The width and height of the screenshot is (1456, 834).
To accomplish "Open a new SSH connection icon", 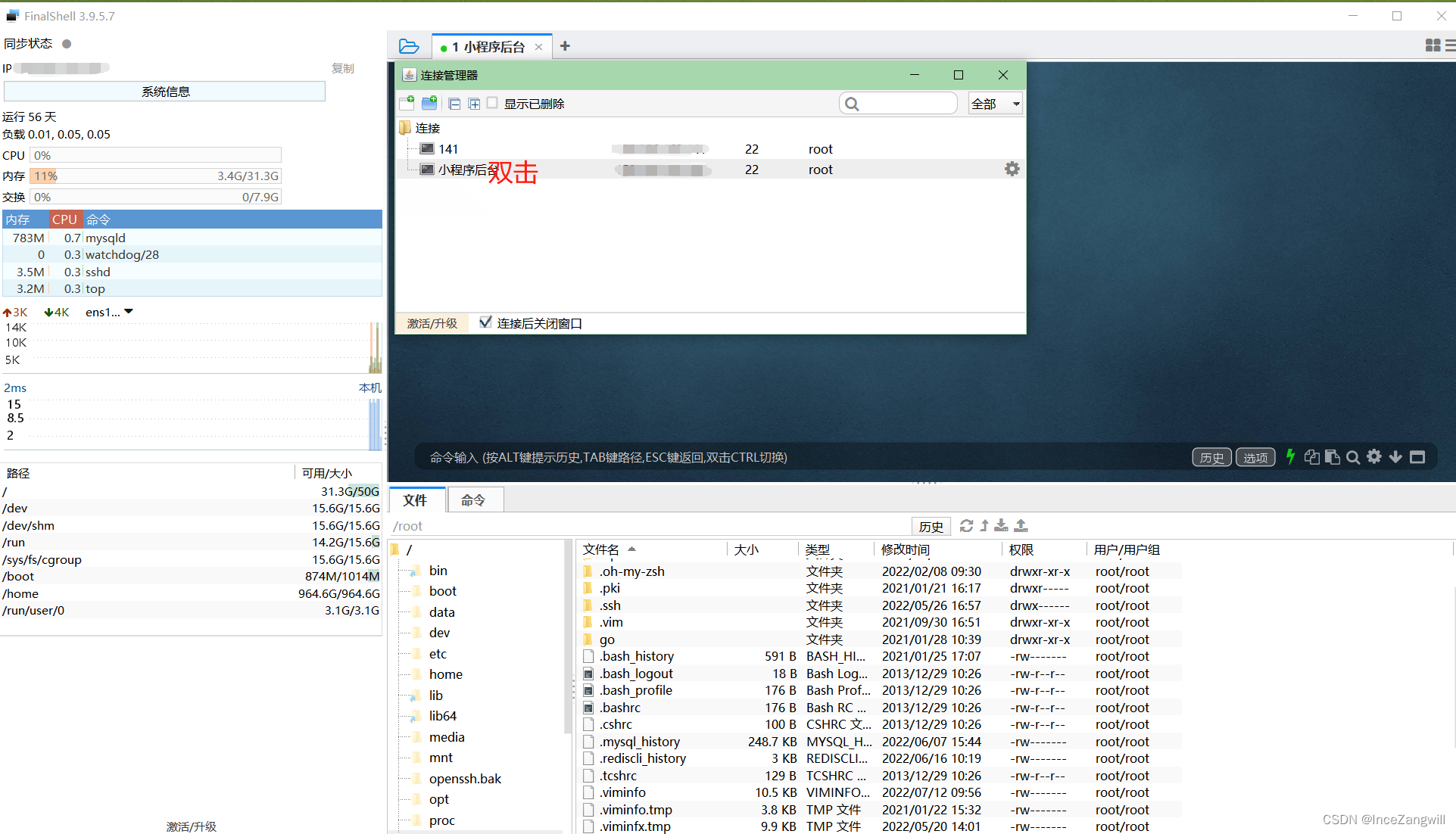I will [x=407, y=103].
